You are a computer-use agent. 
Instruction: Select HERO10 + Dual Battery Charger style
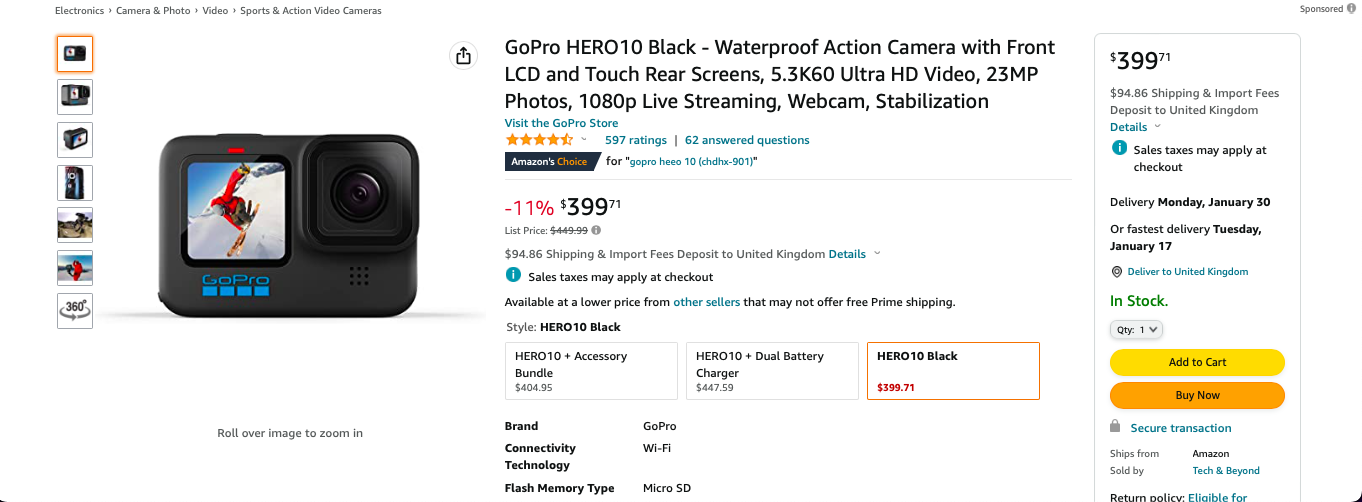coord(771,371)
